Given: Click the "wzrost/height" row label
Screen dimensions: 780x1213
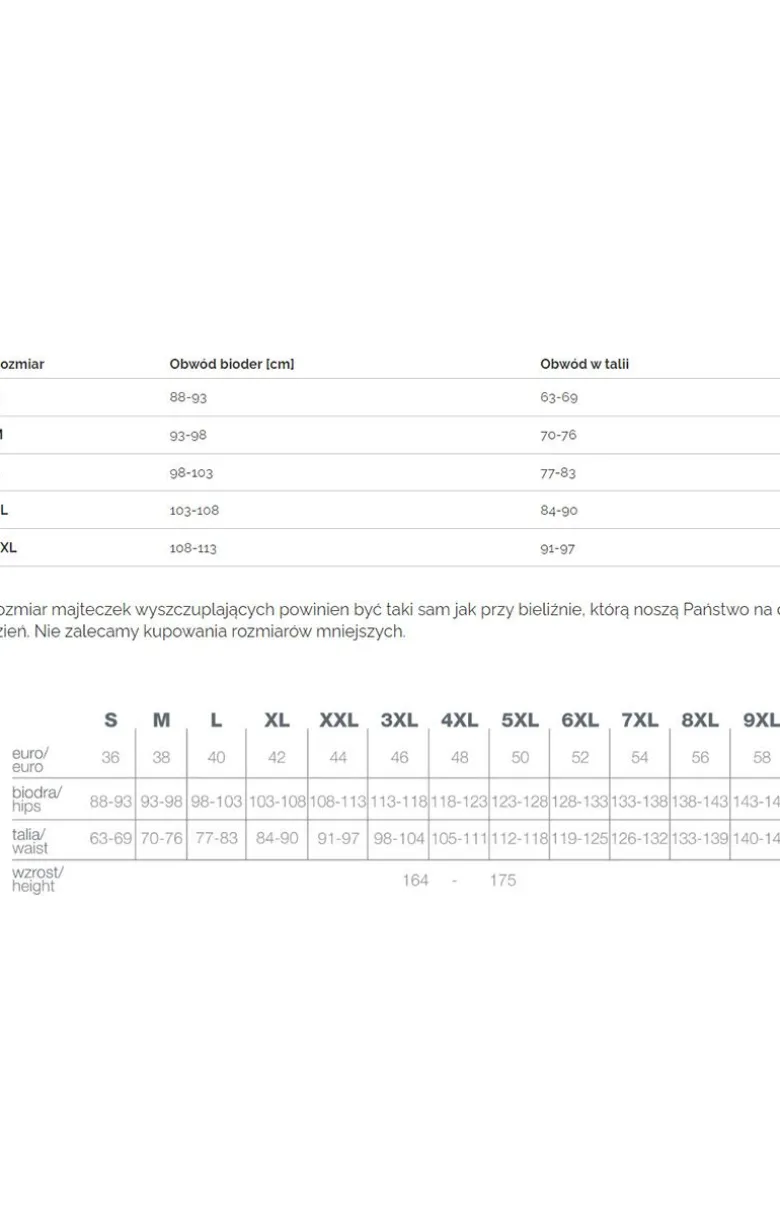Looking at the screenshot, I should [38, 879].
